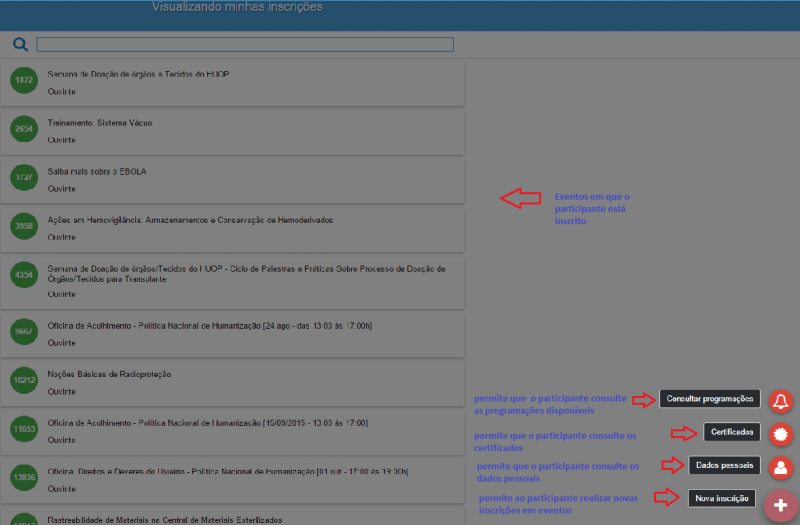Open Treinamento: Sistema Vácuo event
The width and height of the screenshot is (800, 525).
click(100, 123)
